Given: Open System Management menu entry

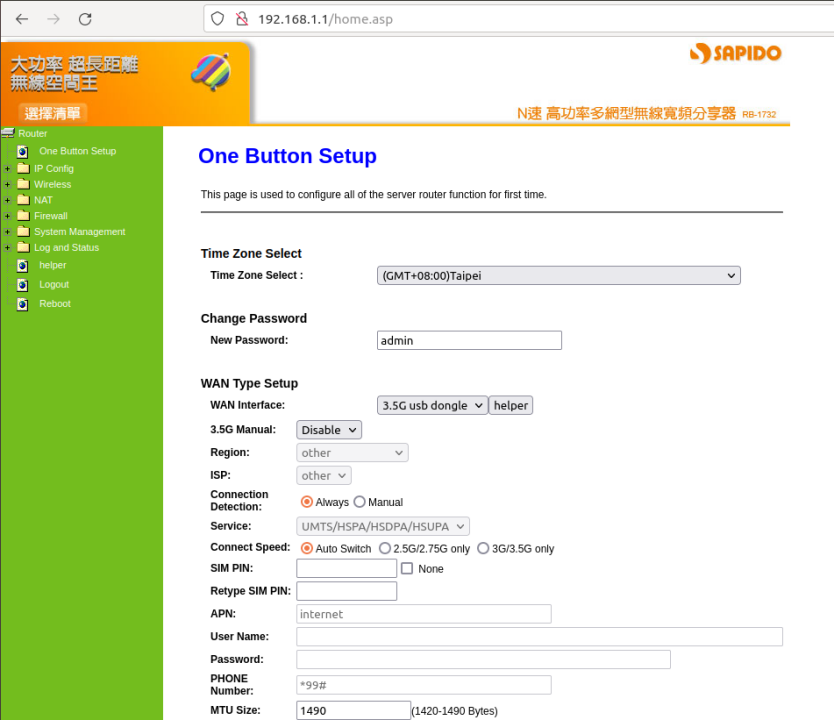Looking at the screenshot, I should click(80, 232).
